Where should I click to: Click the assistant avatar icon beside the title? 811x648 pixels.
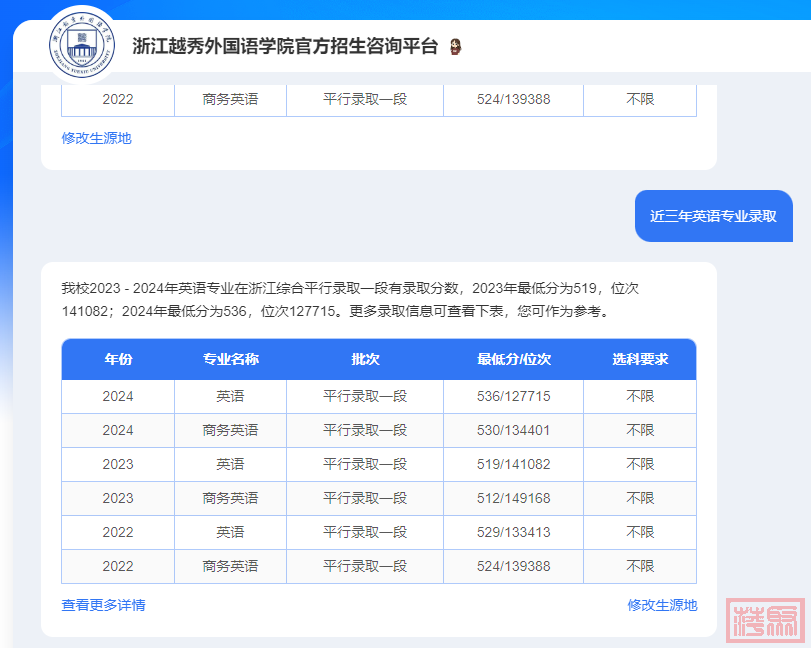(455, 47)
